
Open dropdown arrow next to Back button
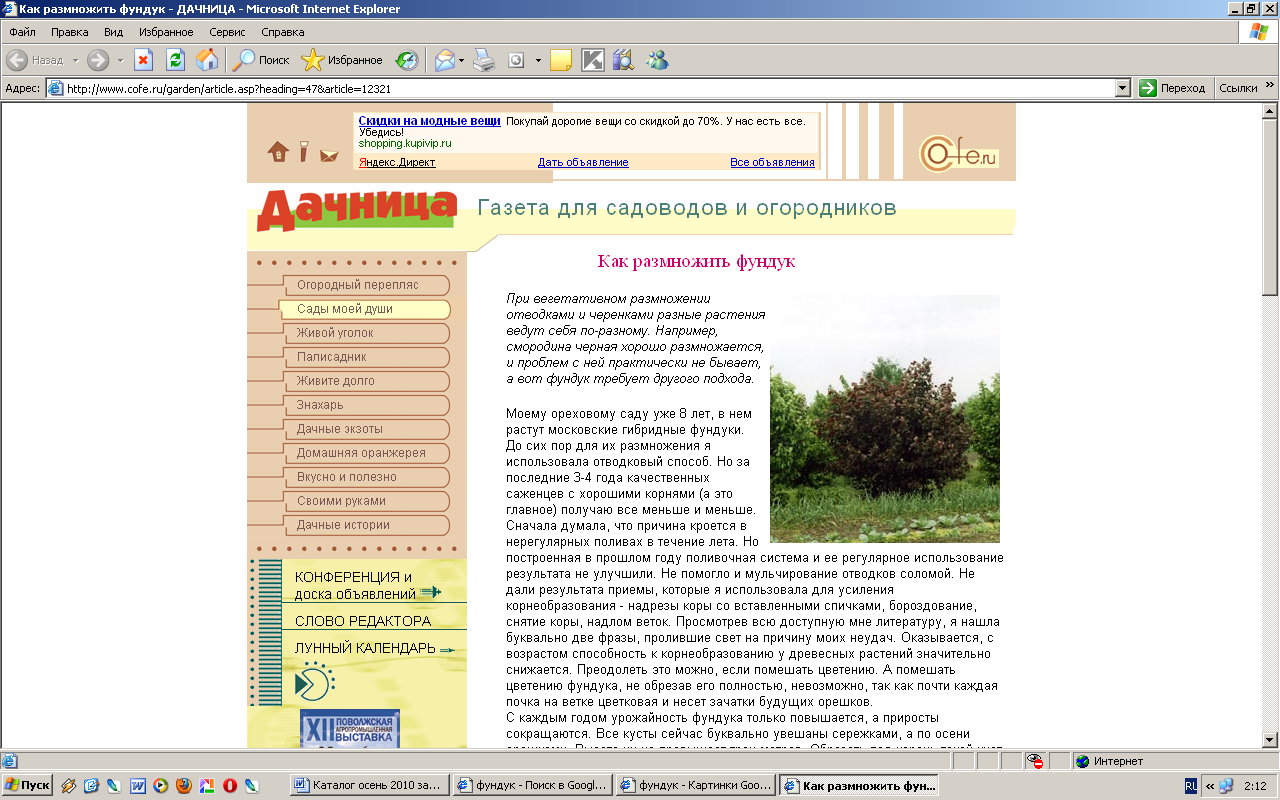coord(75,60)
